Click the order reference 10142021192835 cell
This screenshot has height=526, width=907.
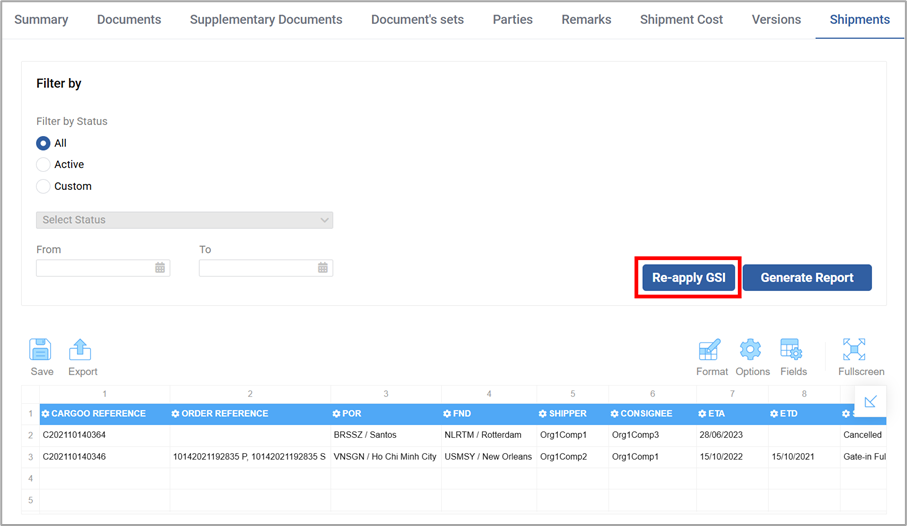250,457
